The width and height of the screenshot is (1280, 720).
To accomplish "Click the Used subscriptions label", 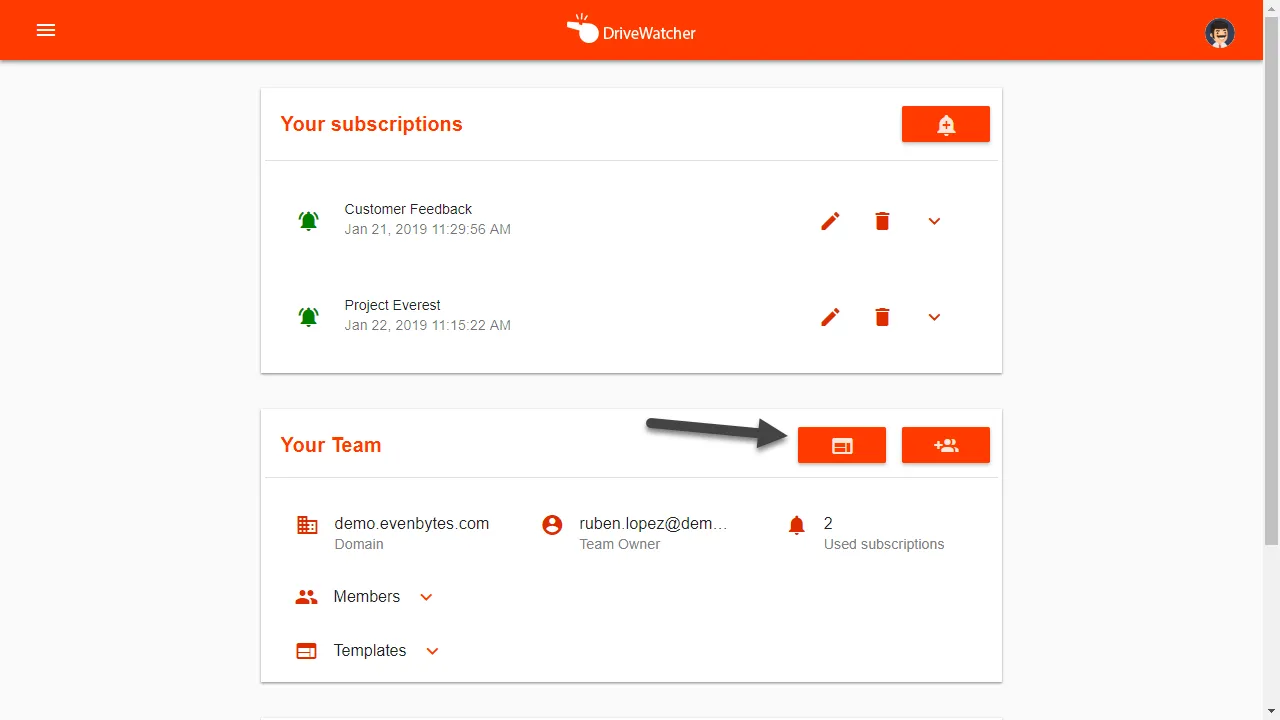I will point(884,544).
